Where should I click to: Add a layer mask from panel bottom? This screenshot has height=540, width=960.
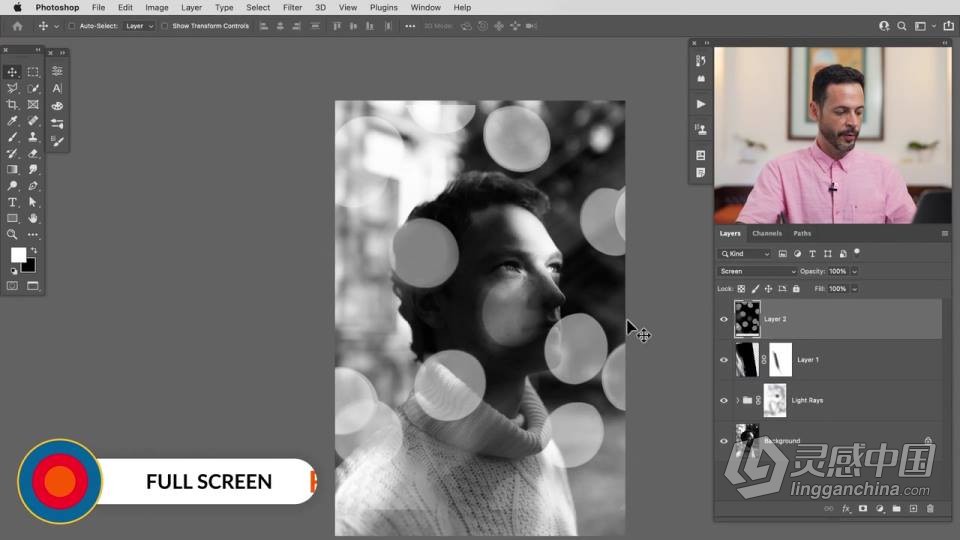click(x=863, y=509)
